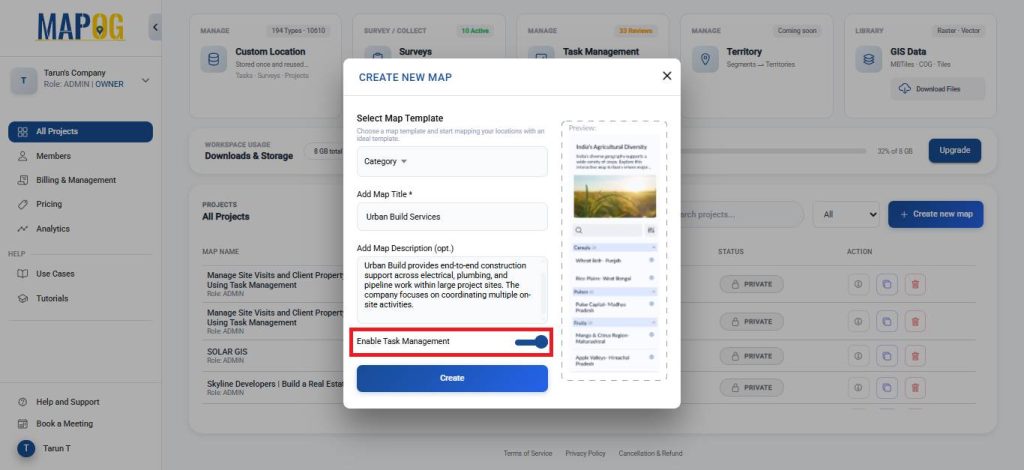
Task: Click the MAP NAME column header
Action: click(221, 251)
